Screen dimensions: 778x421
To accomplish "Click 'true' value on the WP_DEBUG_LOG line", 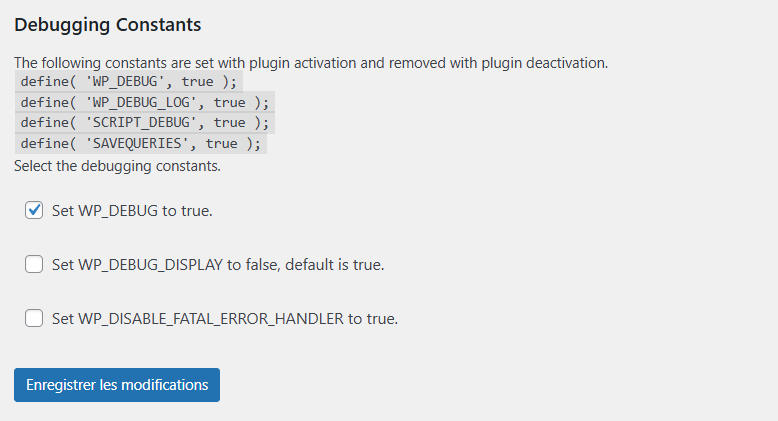I will coord(229,102).
